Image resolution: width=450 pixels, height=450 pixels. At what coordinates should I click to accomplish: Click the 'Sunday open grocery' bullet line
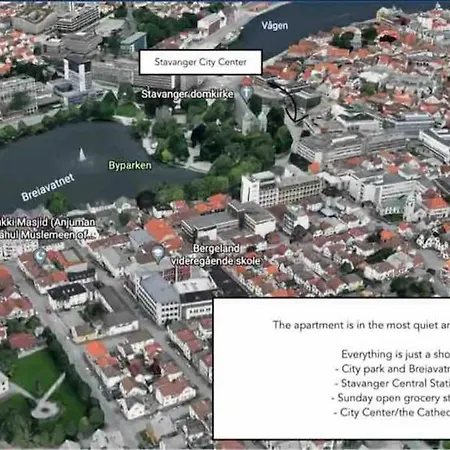(390, 398)
